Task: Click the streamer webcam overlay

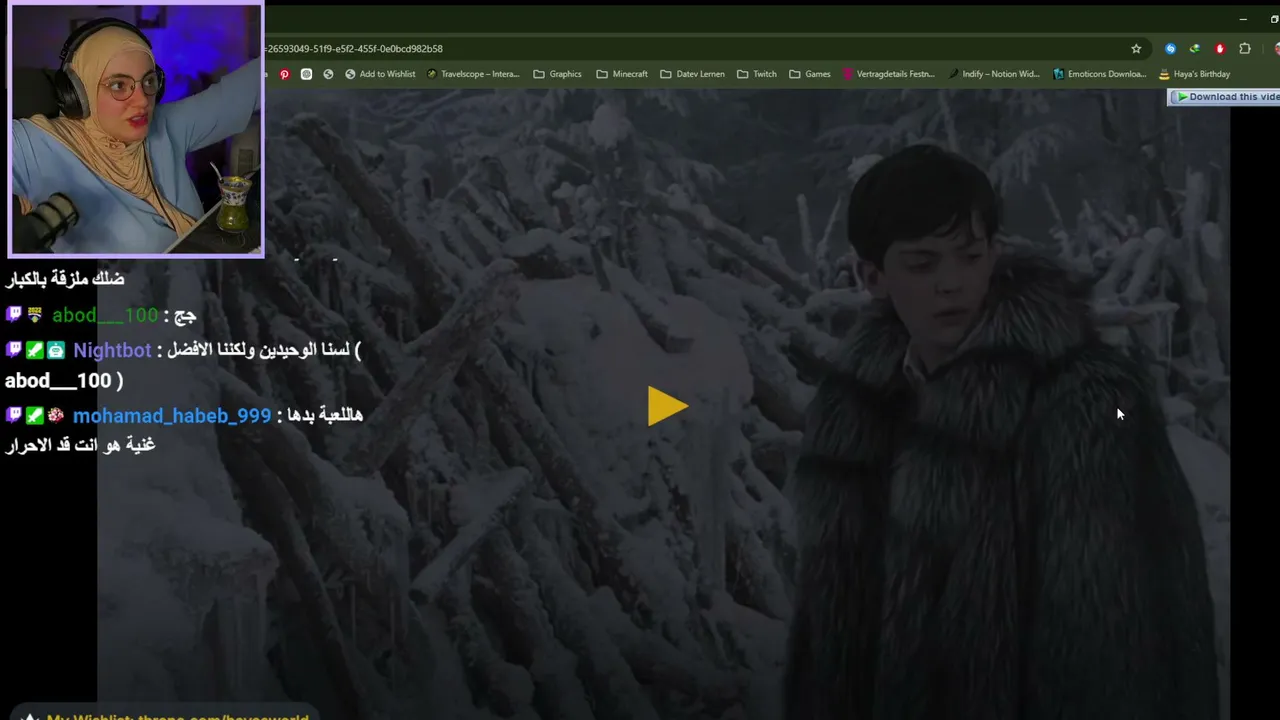Action: coord(135,130)
